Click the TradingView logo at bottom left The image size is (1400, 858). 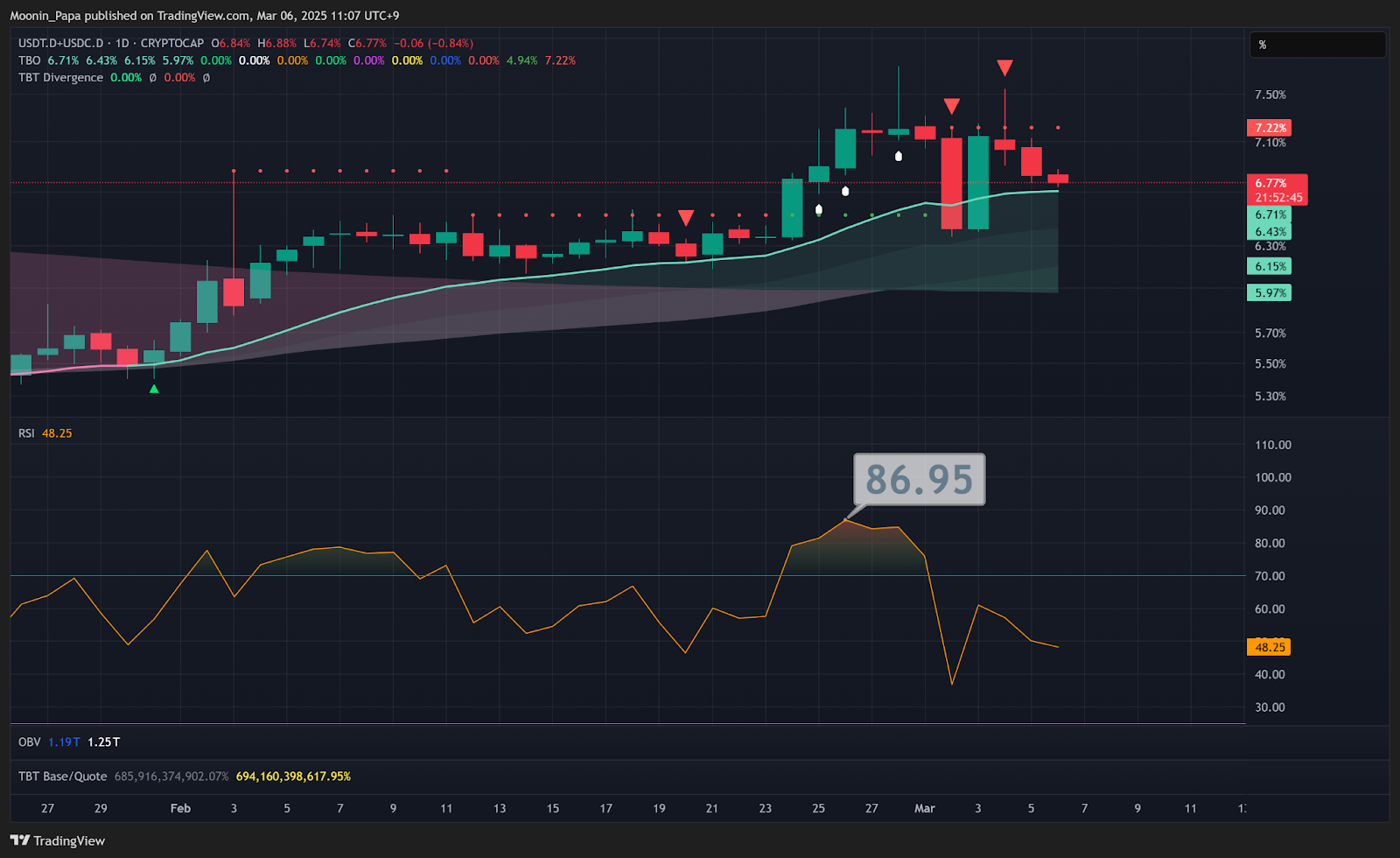point(58,840)
